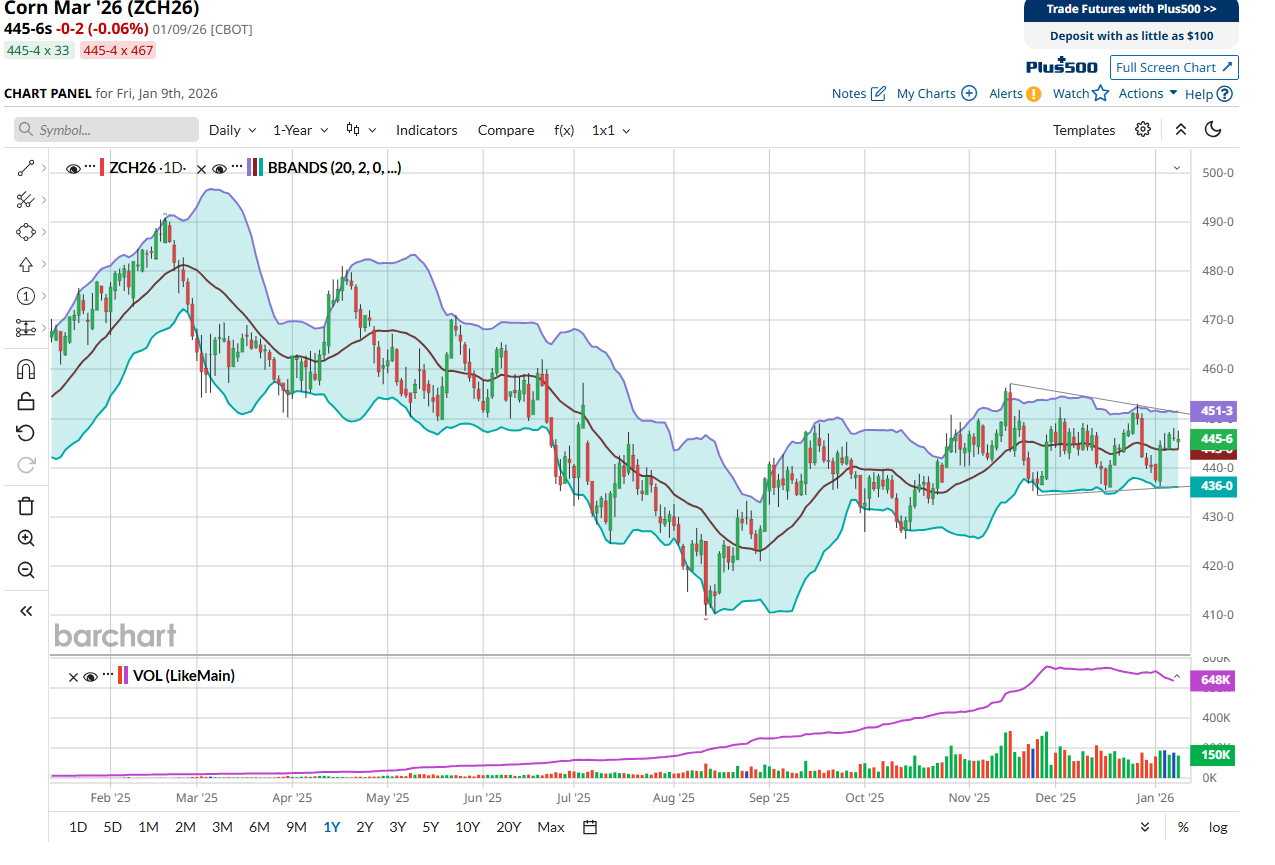Click the undo arrow in left toolbar

tap(26, 433)
